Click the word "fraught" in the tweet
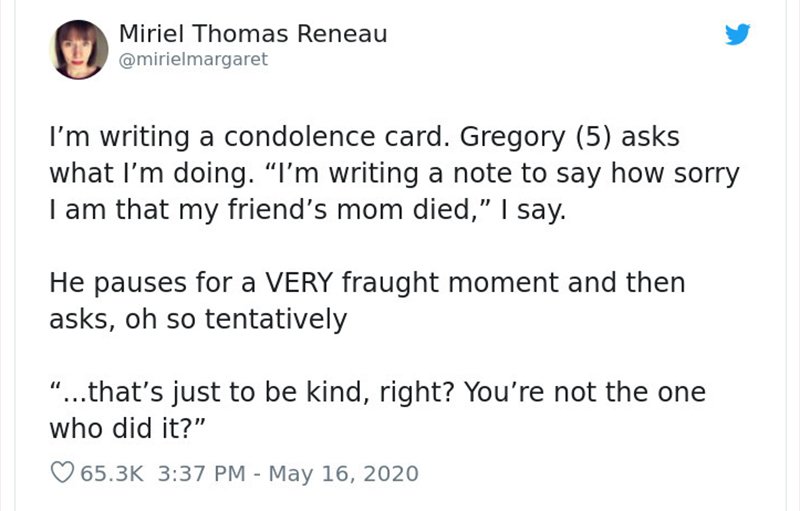This screenshot has height=511, width=800. point(390,284)
